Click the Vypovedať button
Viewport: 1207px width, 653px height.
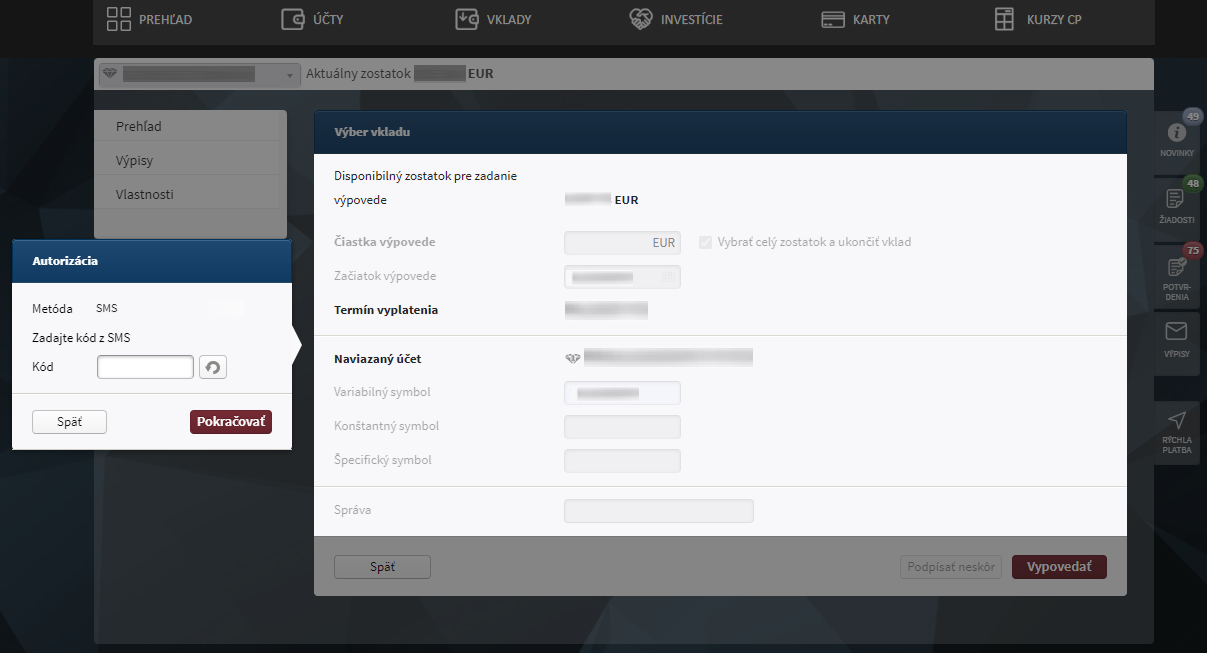pos(1059,567)
